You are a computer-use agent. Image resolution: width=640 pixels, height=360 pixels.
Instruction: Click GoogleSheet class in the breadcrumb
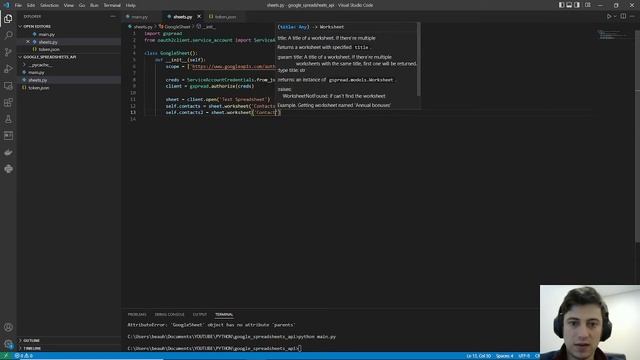point(177,27)
